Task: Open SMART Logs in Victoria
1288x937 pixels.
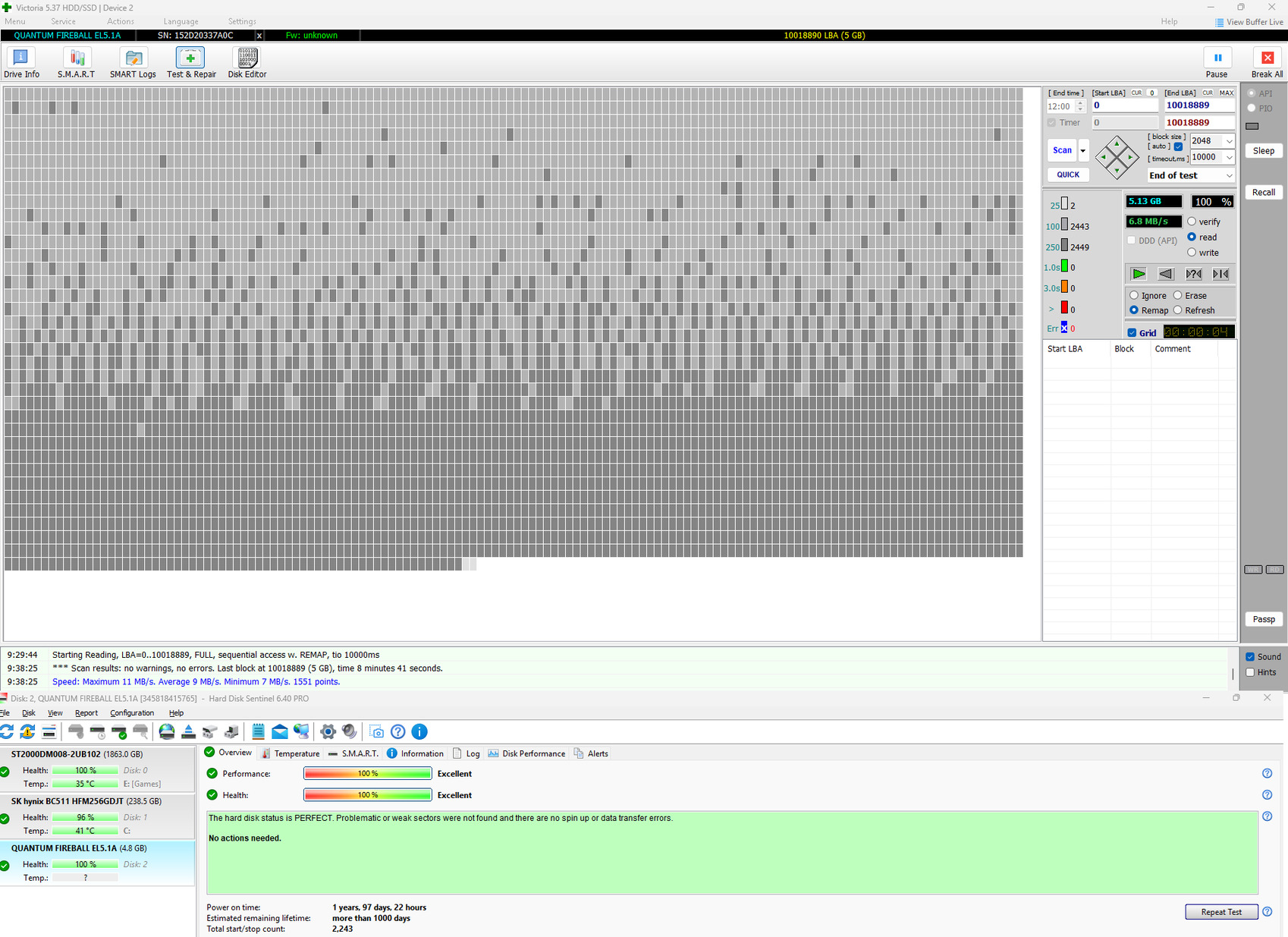Action: [x=133, y=63]
